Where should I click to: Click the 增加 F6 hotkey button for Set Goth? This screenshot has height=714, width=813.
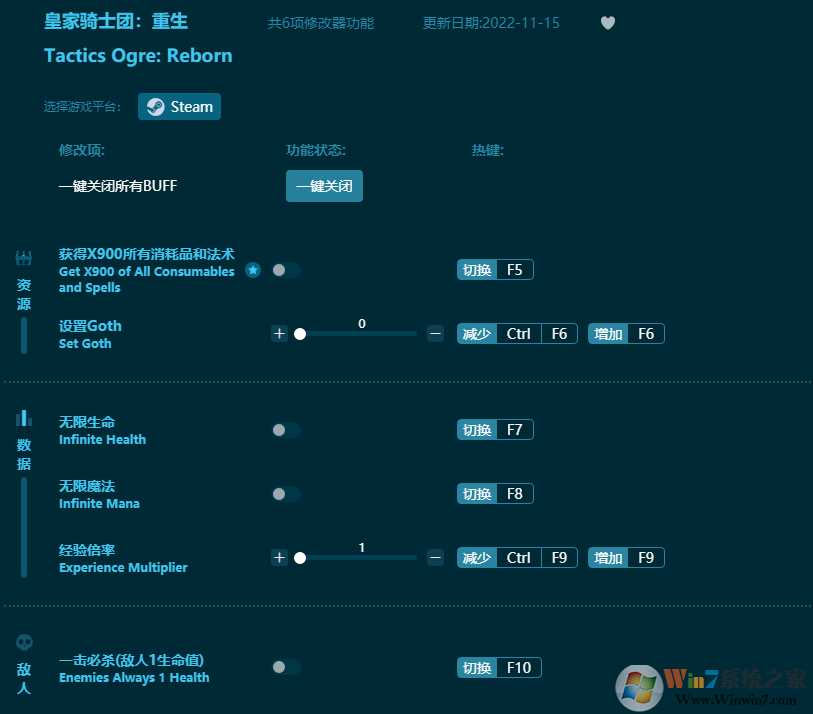[625, 333]
